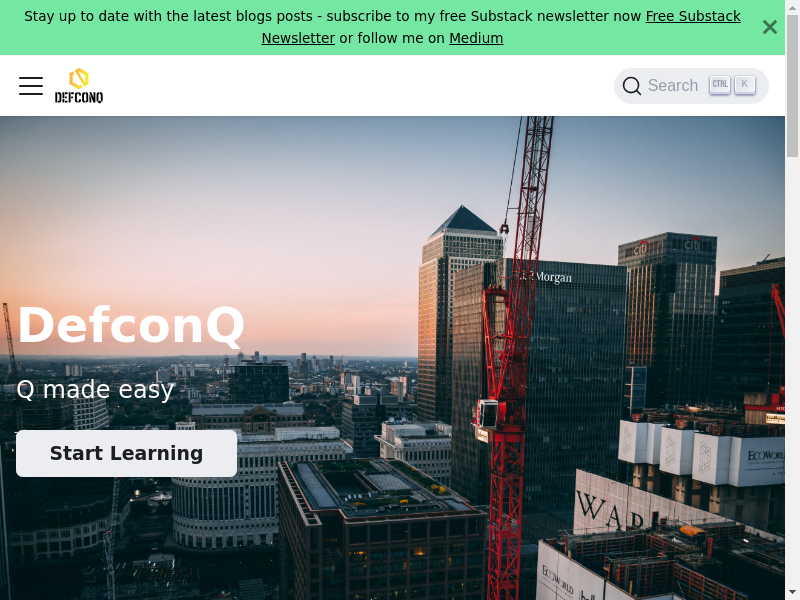Click the DEFCONQ wordmark under the logo

click(79, 97)
